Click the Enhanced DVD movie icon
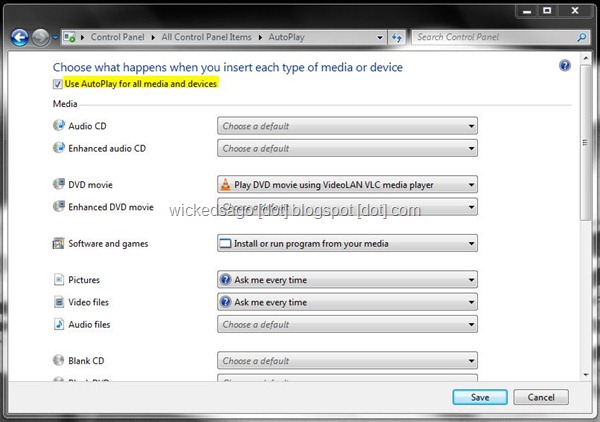This screenshot has height=422, width=600. (59, 206)
